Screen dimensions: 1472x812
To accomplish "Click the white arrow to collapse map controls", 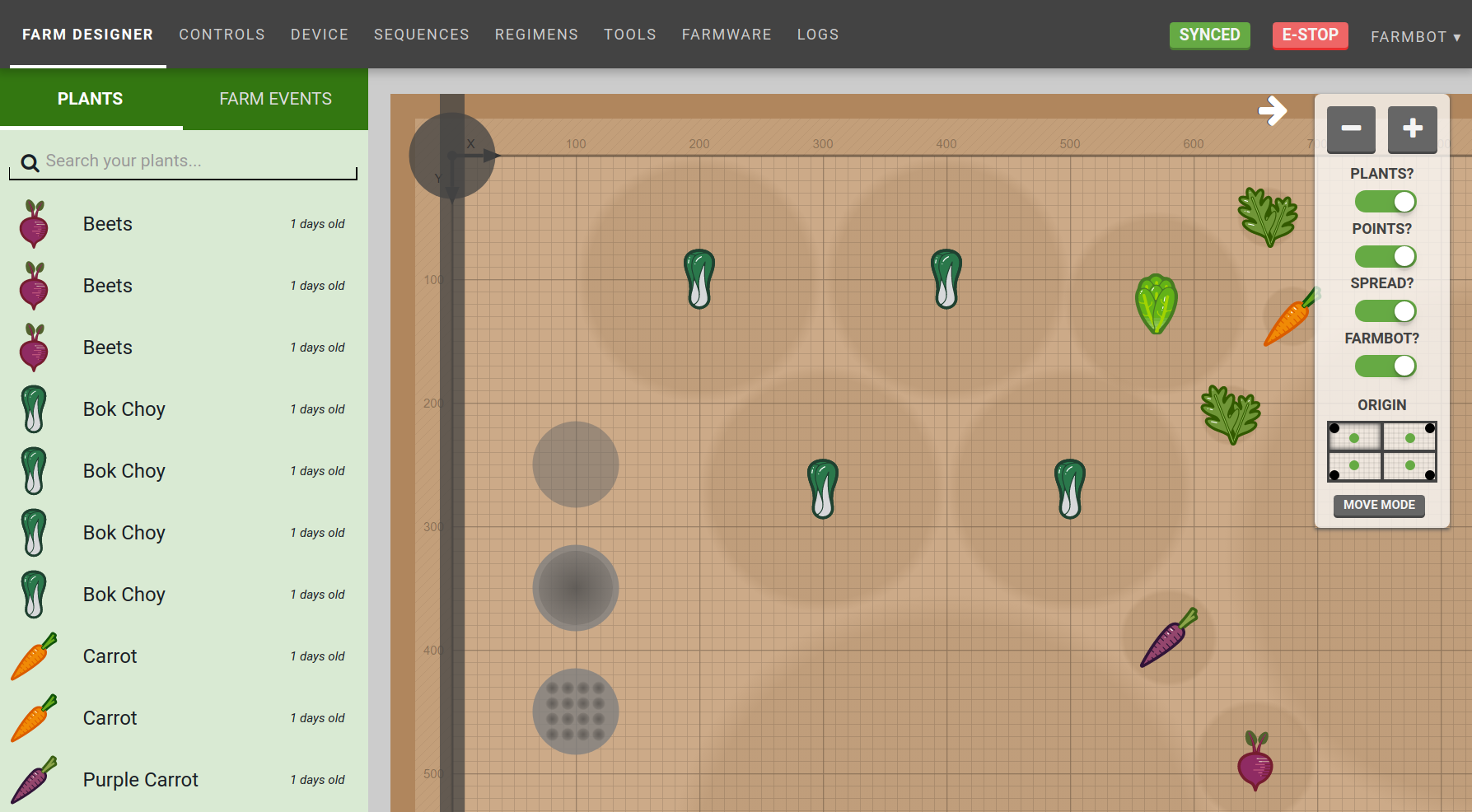I will coord(1273,110).
